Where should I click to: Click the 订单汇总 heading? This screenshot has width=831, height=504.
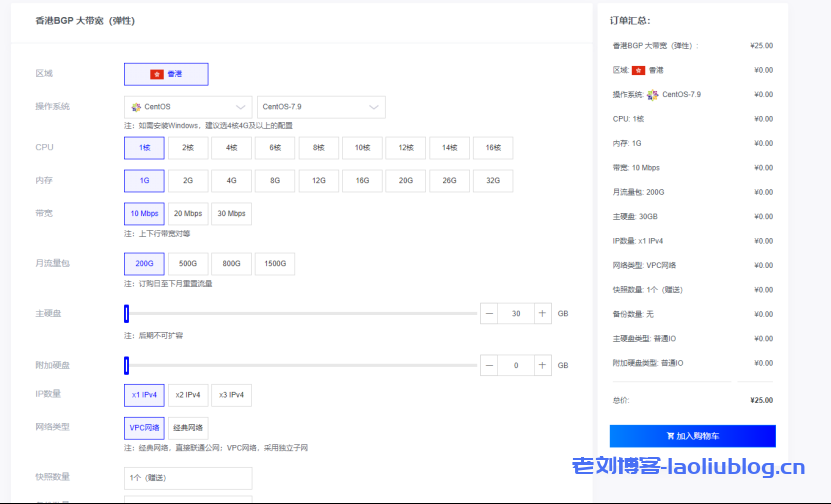[x=630, y=21]
